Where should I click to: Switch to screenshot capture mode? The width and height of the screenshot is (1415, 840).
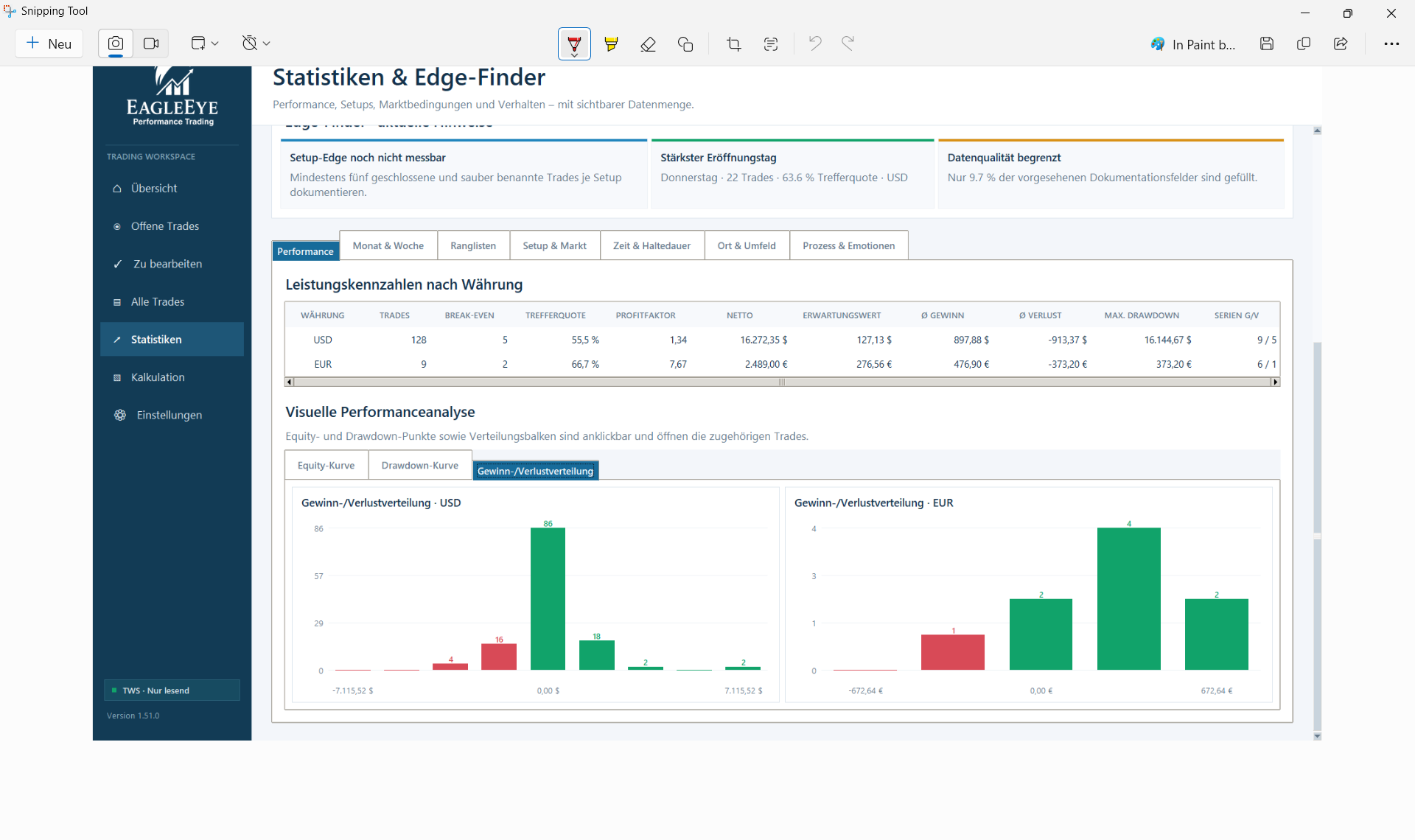(116, 43)
